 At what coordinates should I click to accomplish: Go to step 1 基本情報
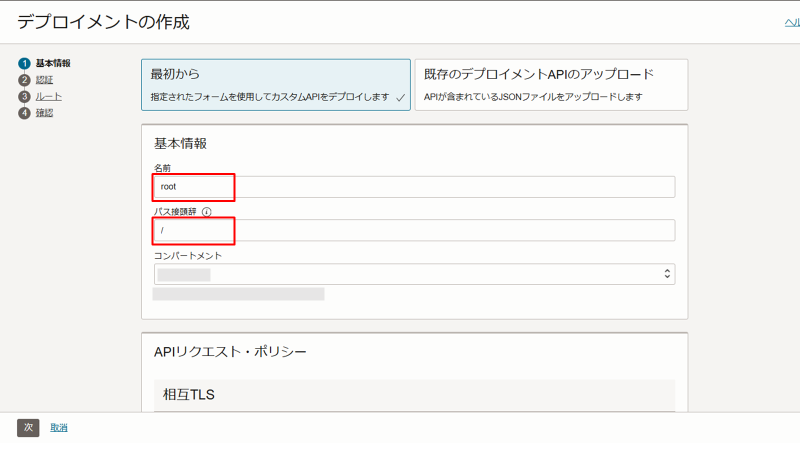53,63
